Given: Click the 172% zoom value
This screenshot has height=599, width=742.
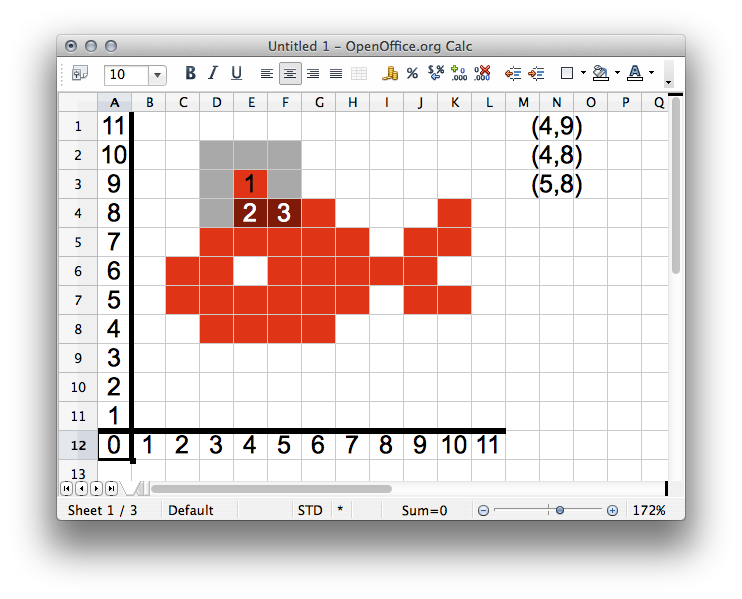Looking at the screenshot, I should (649, 511).
